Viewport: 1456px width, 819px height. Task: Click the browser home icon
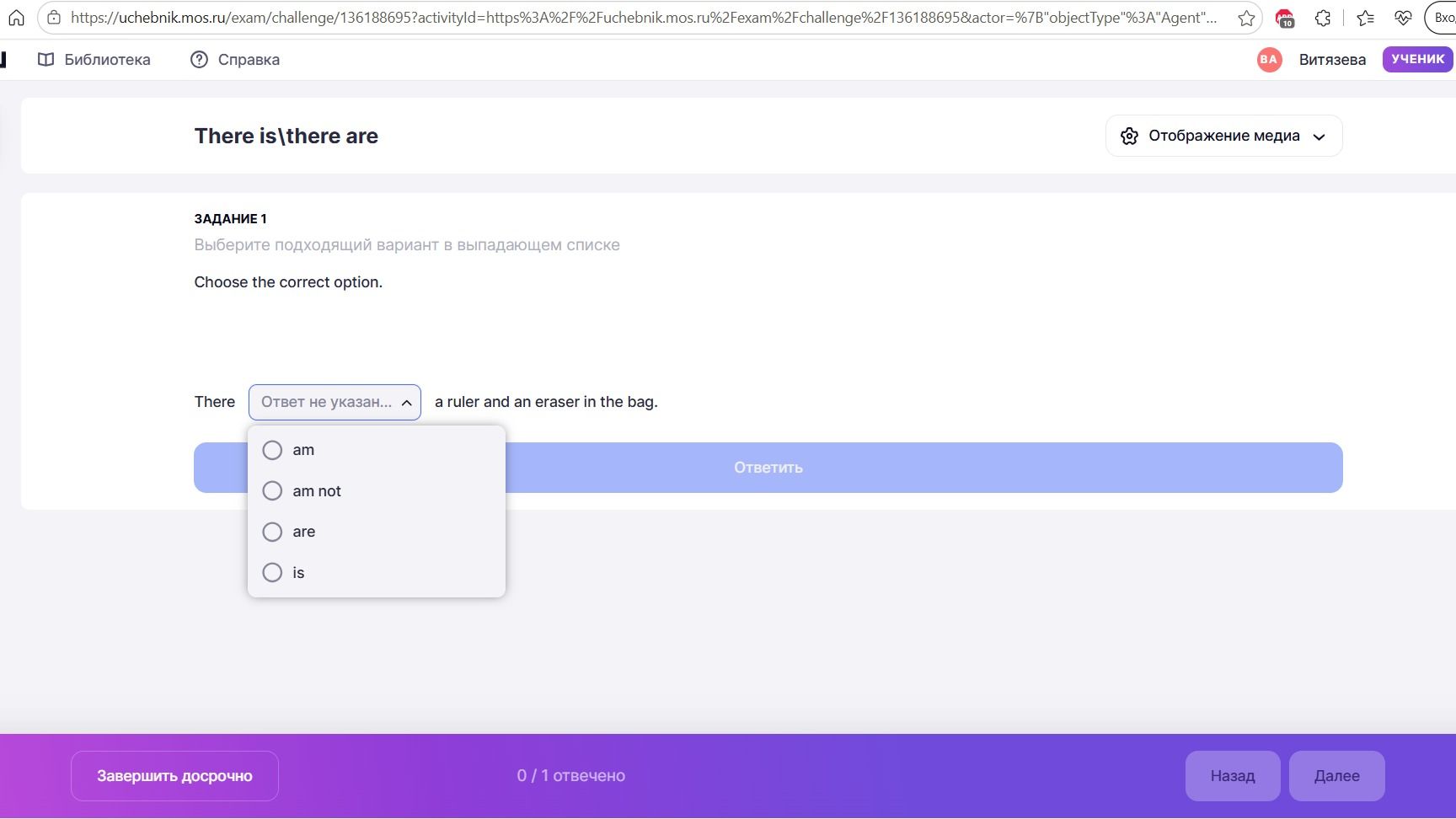click(16, 18)
